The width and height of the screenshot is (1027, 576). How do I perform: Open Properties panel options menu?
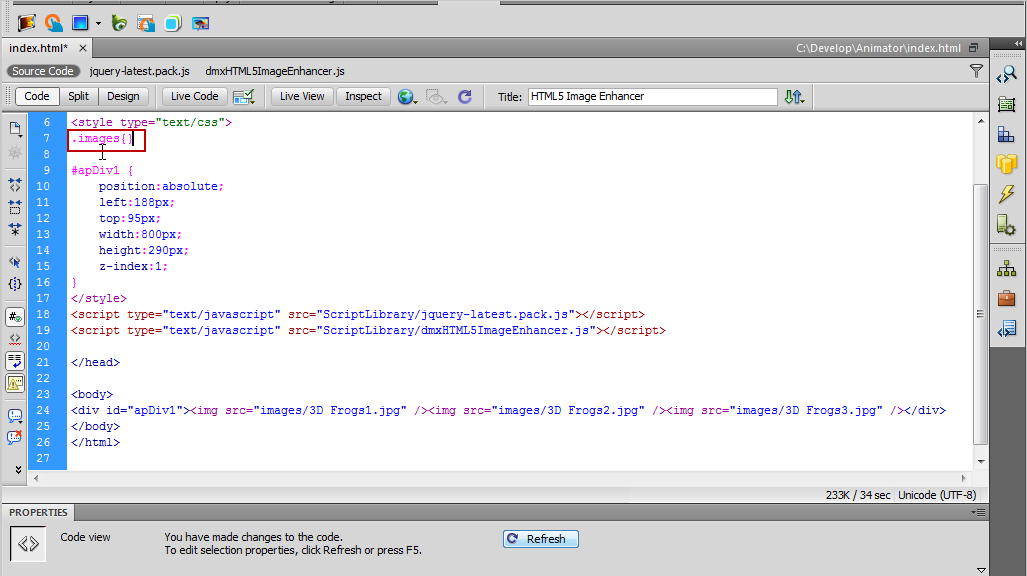pos(979,512)
